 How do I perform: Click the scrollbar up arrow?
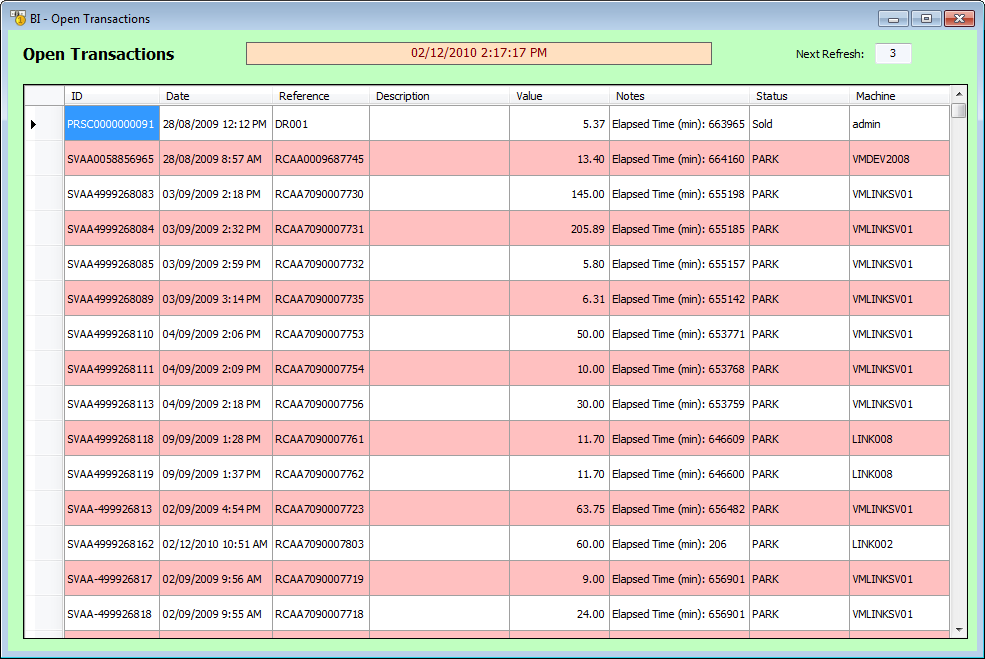[959, 94]
